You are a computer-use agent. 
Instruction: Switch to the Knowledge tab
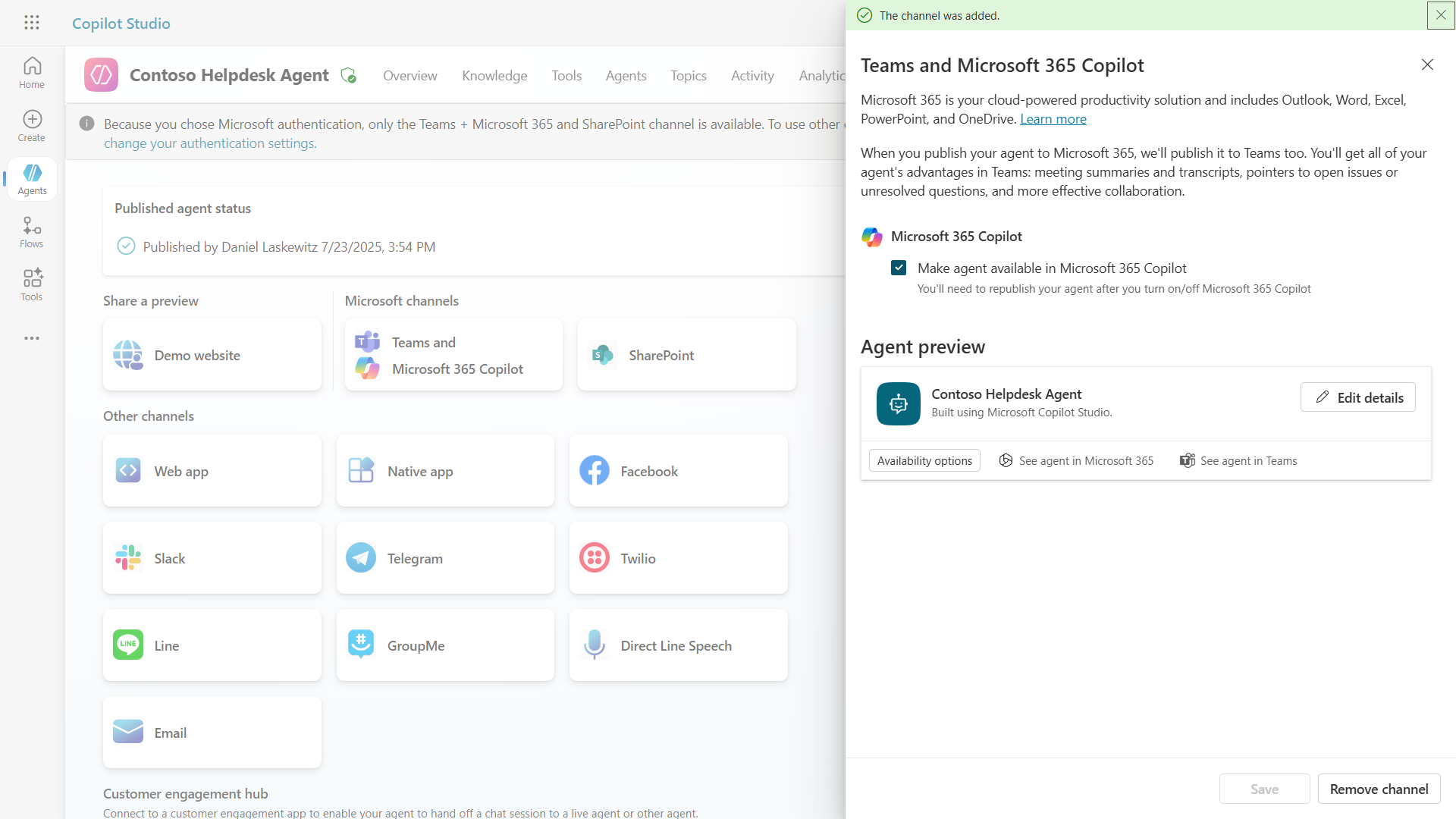click(494, 76)
